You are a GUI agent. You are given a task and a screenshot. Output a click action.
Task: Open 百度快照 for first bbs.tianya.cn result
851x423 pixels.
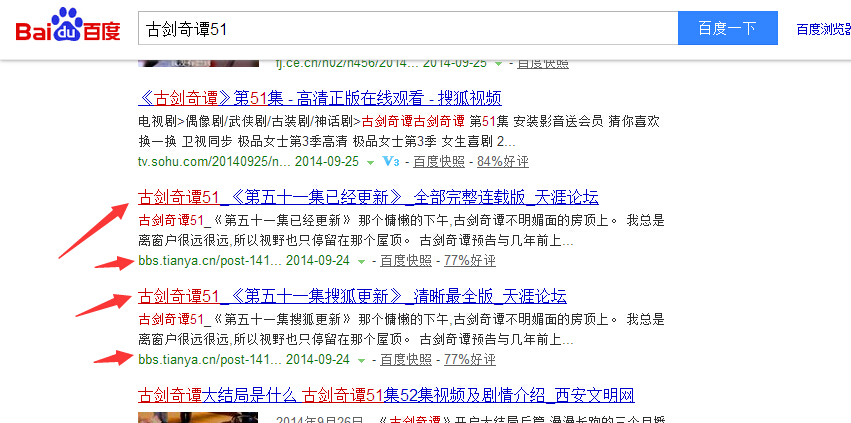coord(406,260)
